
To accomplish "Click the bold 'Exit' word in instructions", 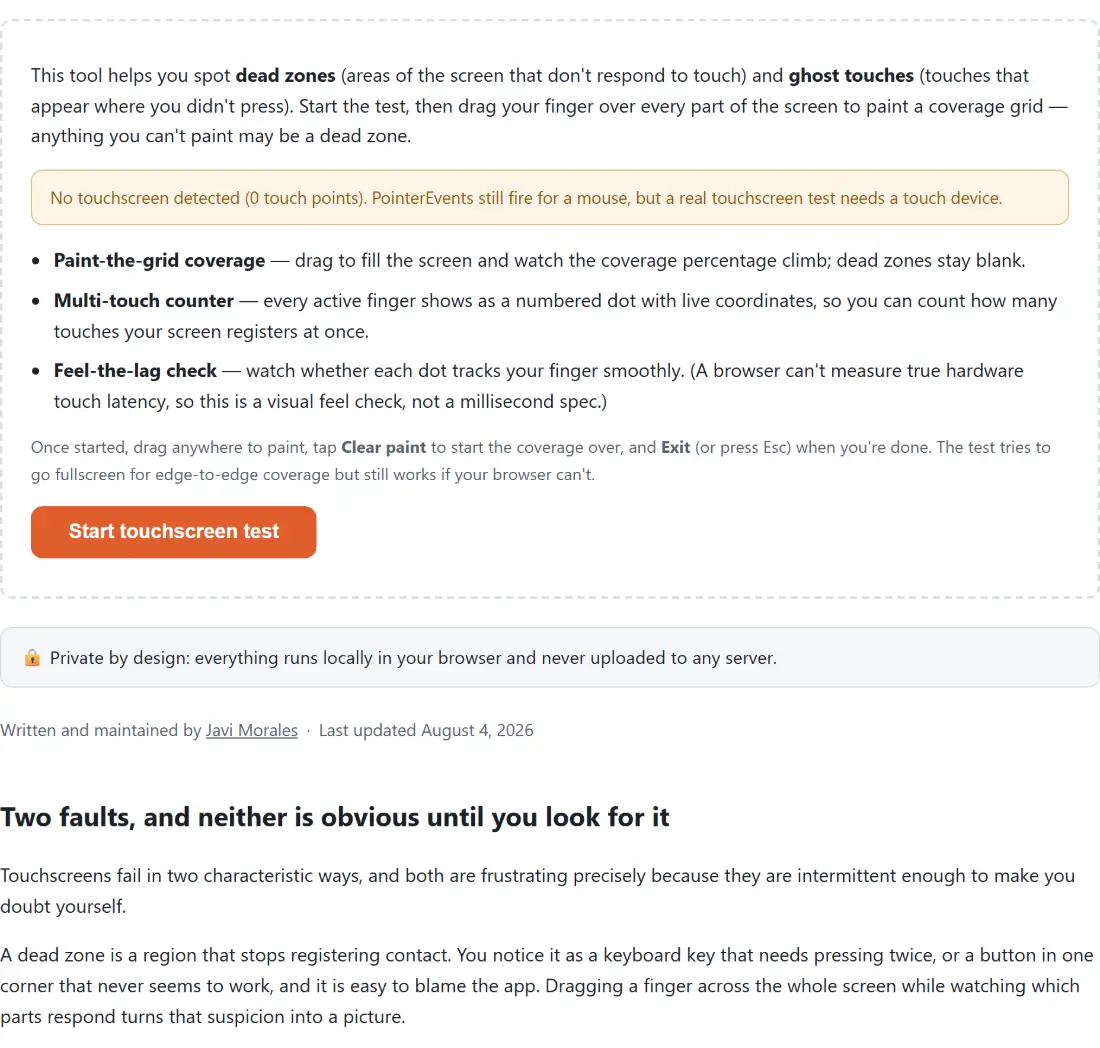I will tap(676, 448).
